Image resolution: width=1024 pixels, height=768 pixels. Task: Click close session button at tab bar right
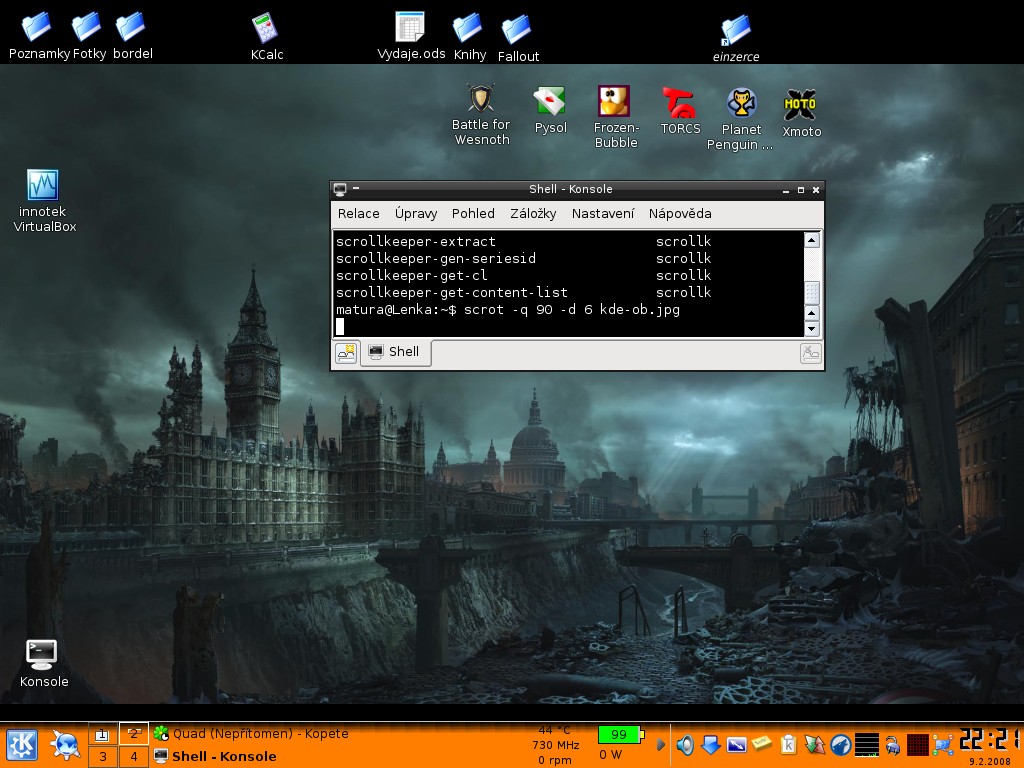[x=810, y=353]
